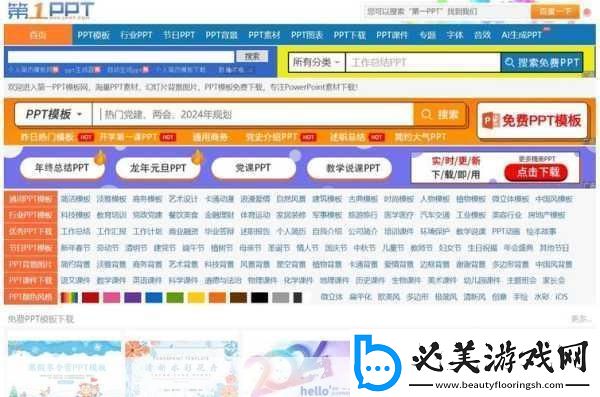The height and width of the screenshot is (397, 600).
Task: Open the 党课PPT pill button
Action: (253, 168)
